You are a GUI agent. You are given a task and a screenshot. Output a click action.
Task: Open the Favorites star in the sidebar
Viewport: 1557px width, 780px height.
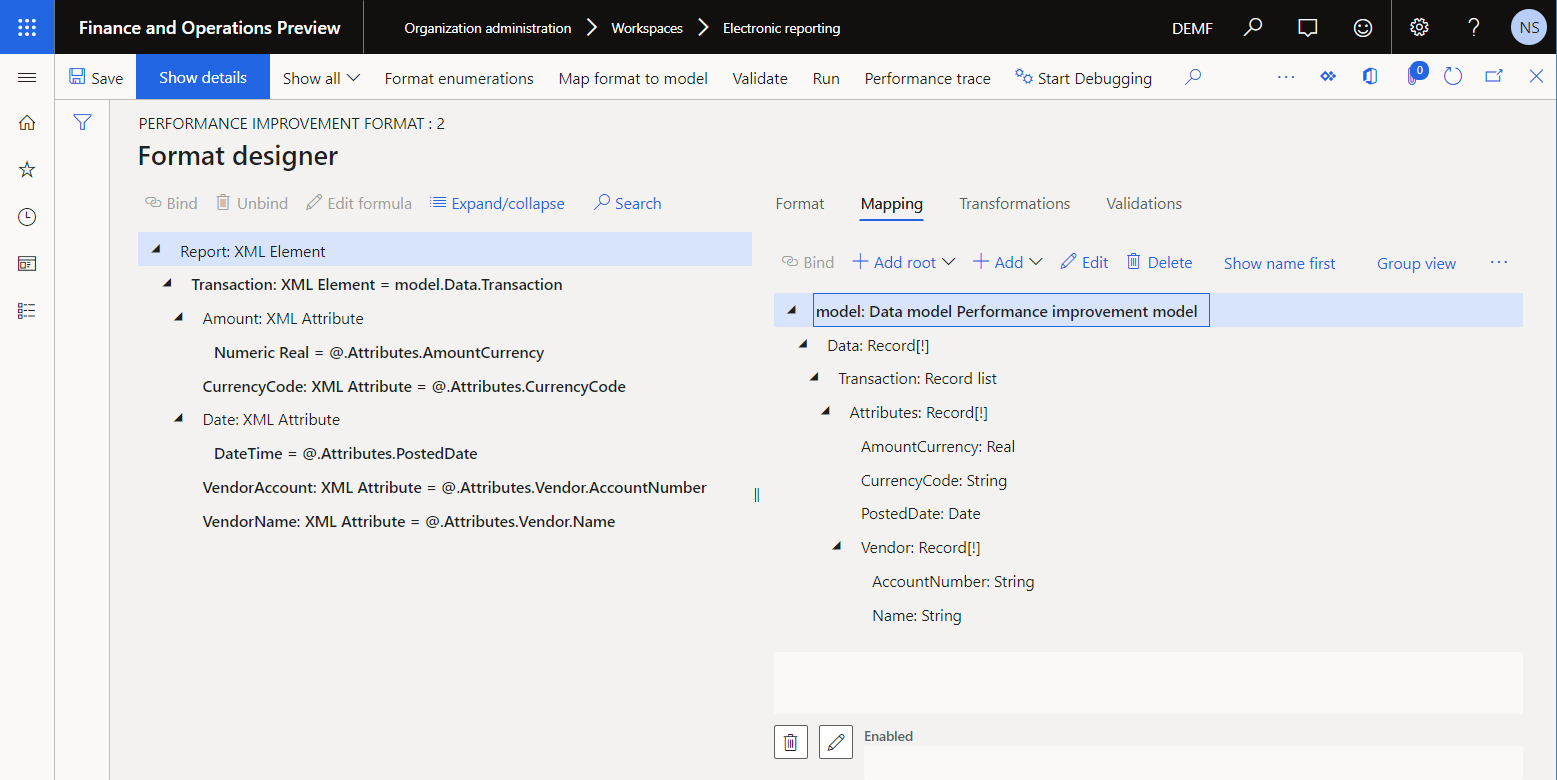pos(26,169)
